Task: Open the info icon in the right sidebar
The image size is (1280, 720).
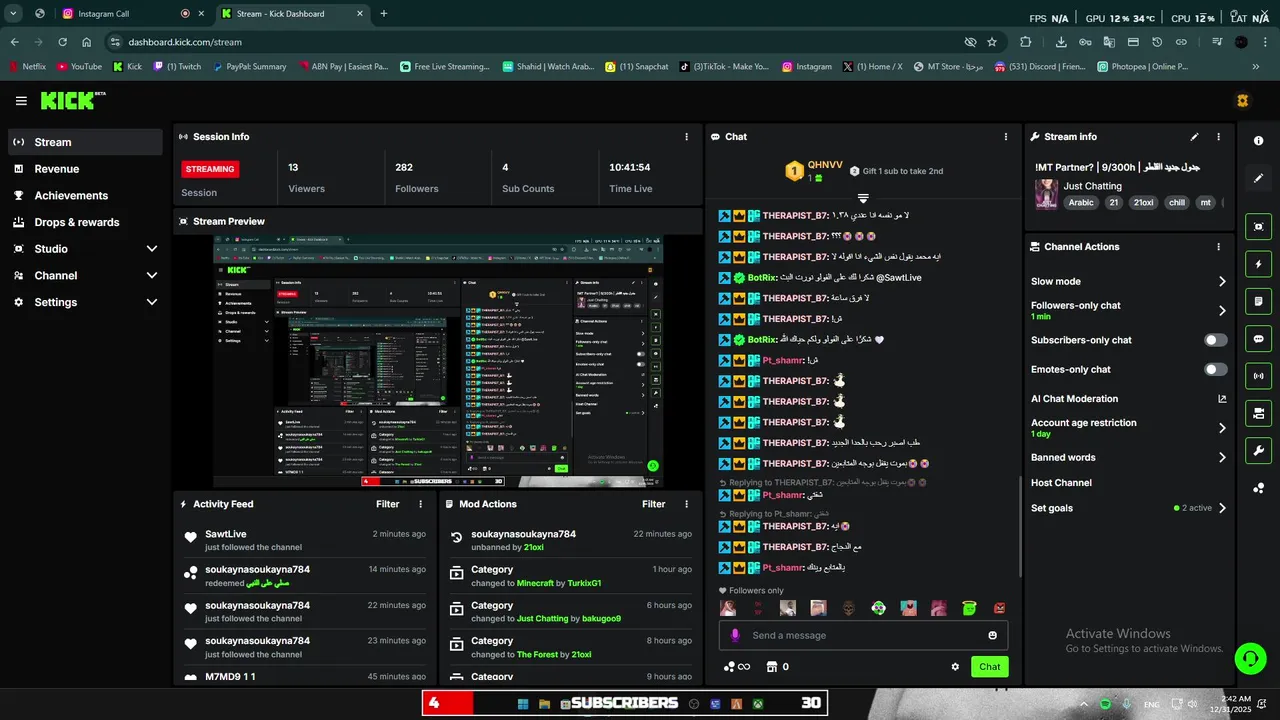Action: tap(1258, 141)
